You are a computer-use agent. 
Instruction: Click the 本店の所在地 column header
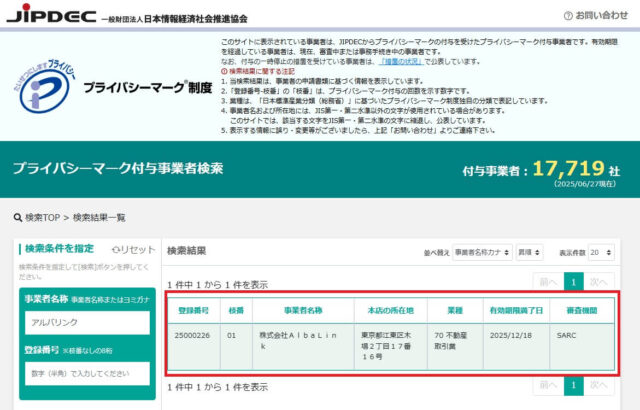pos(391,310)
